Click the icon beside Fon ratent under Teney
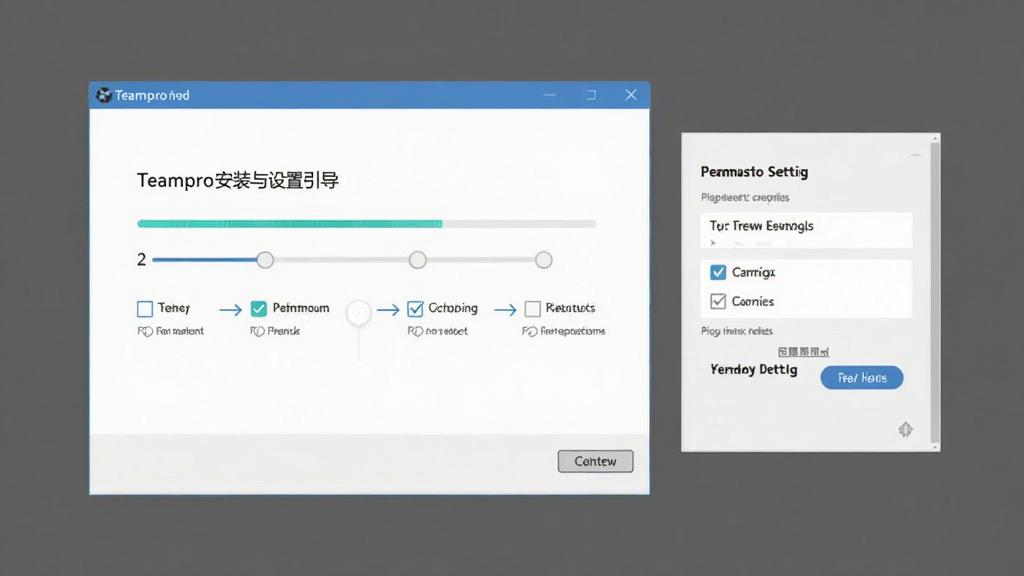 tap(145, 331)
